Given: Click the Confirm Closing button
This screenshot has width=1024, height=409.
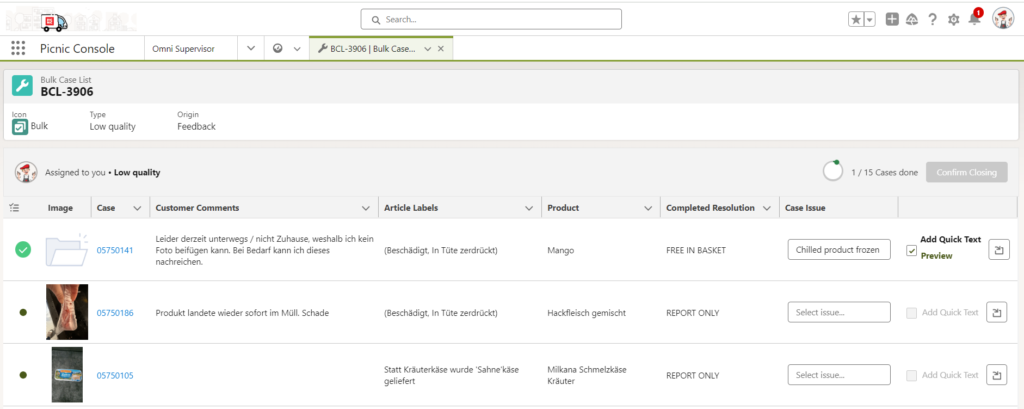Looking at the screenshot, I should tap(966, 172).
